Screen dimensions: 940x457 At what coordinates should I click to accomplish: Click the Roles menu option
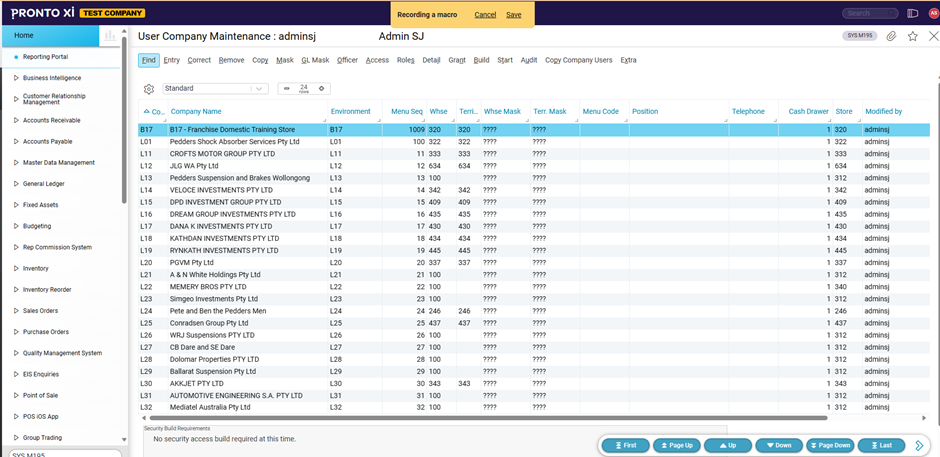tap(406, 60)
